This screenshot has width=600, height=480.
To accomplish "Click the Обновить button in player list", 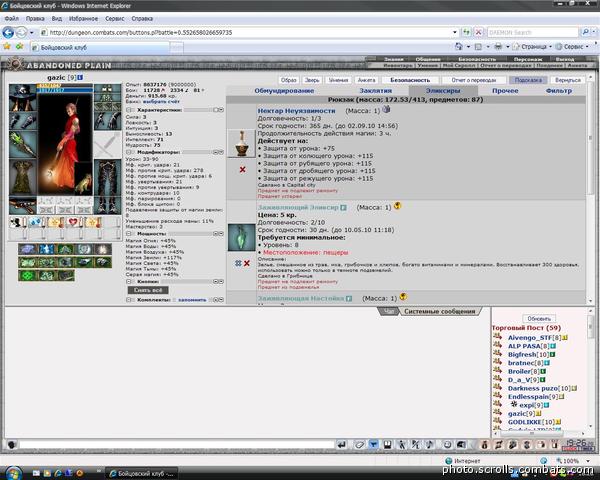I will [x=539, y=318].
